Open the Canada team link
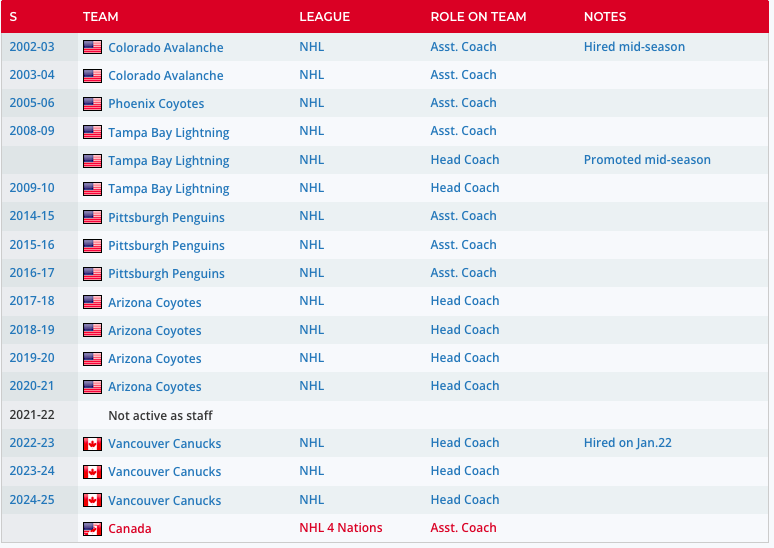 [x=130, y=529]
